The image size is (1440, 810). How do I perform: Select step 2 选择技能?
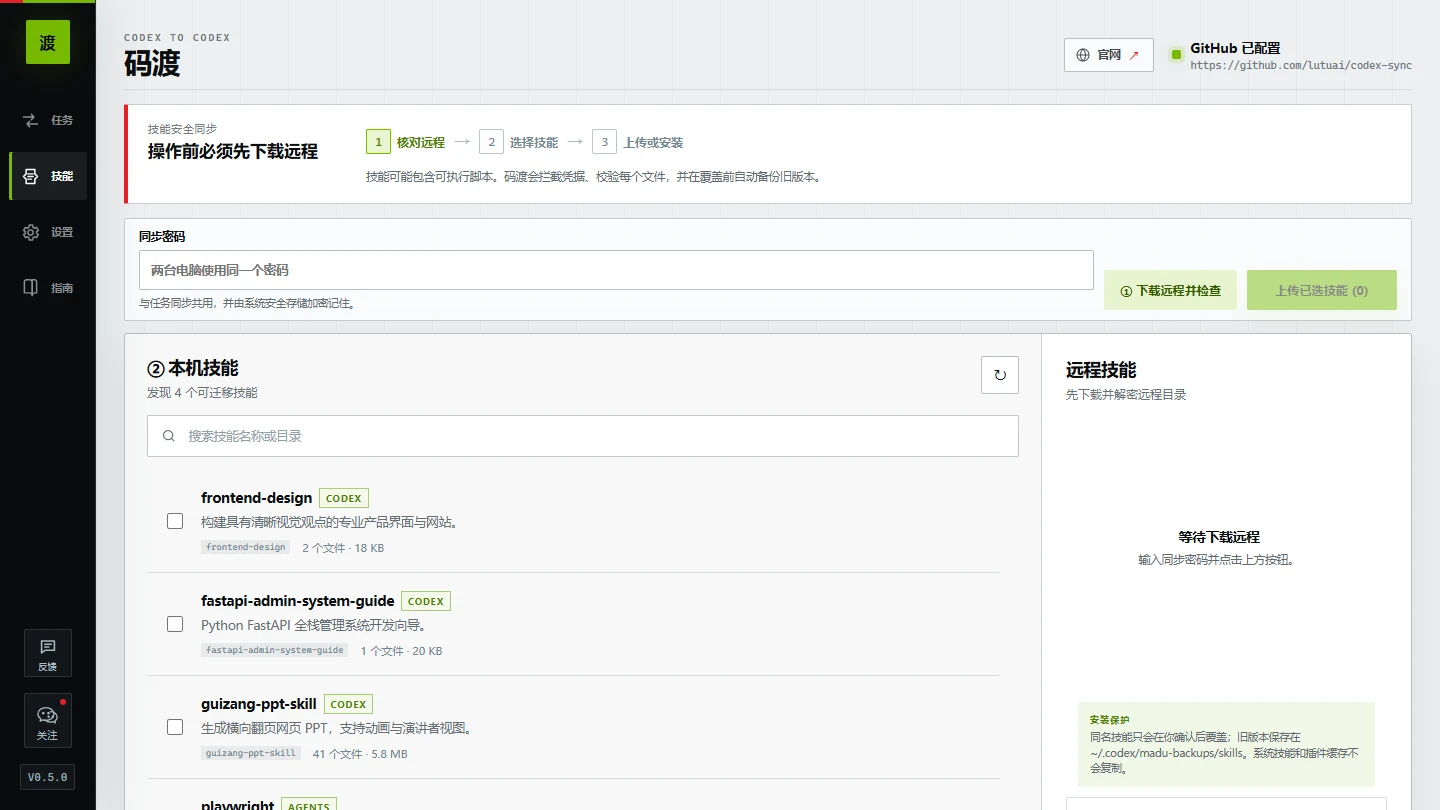(519, 142)
